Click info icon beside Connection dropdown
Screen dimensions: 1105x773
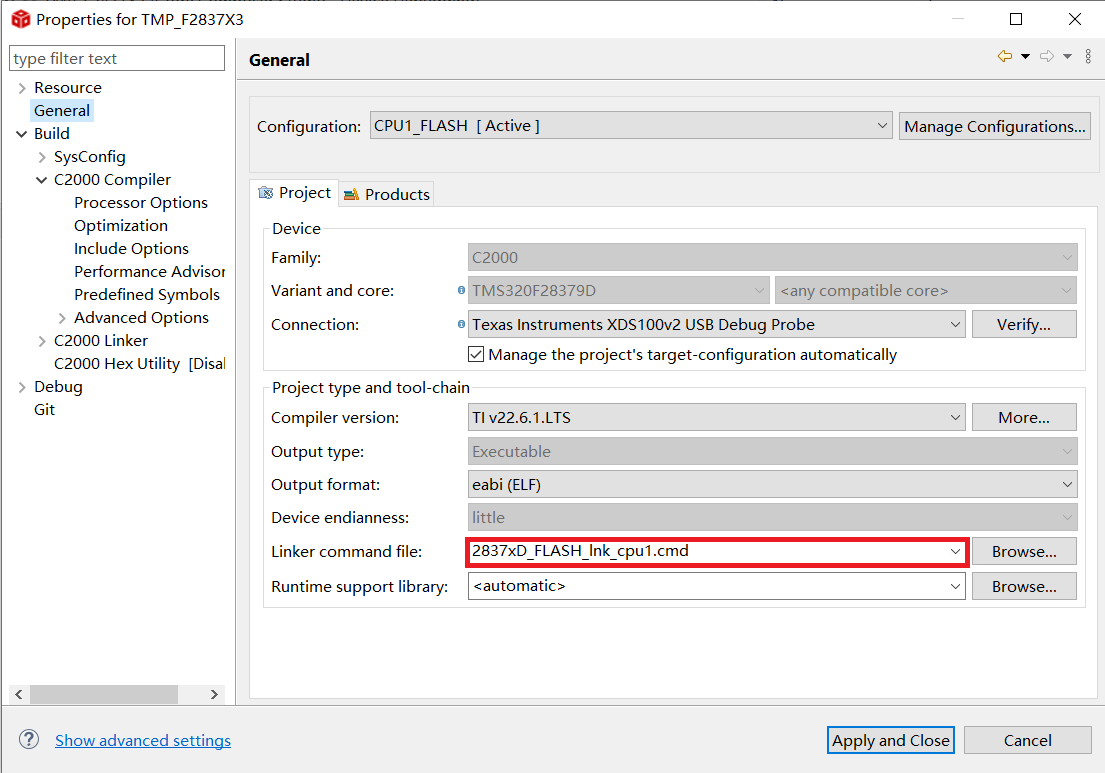(461, 325)
